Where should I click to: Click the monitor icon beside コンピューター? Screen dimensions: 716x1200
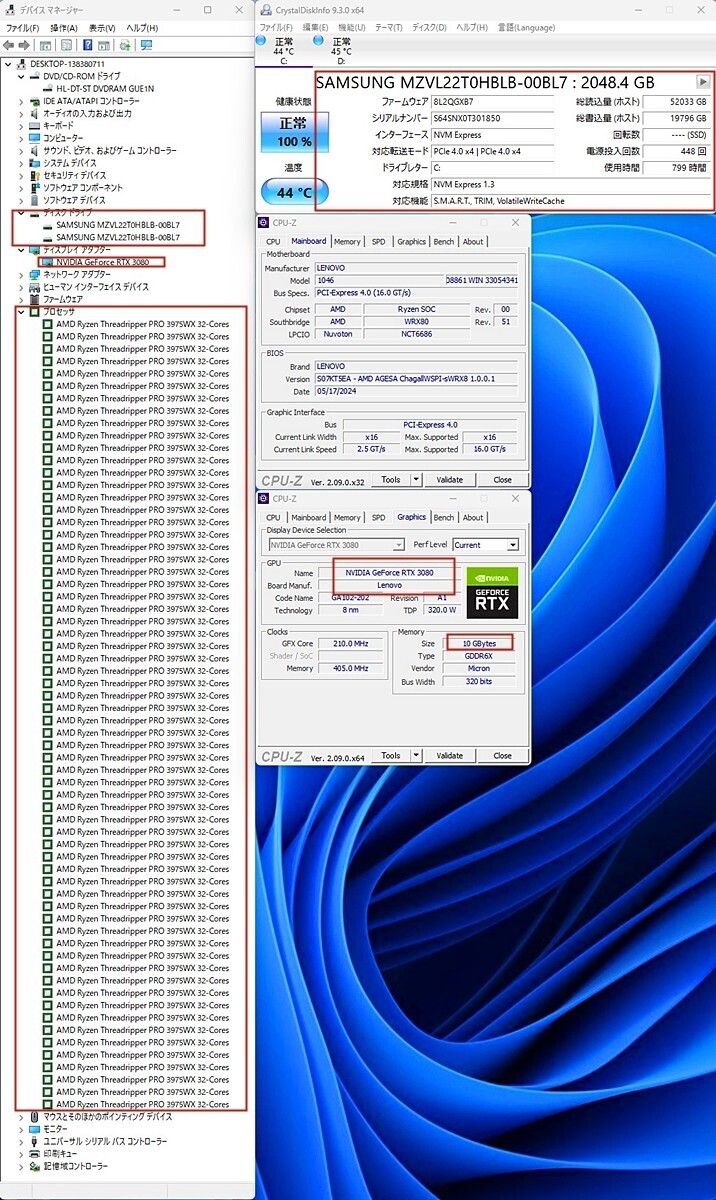[34, 138]
